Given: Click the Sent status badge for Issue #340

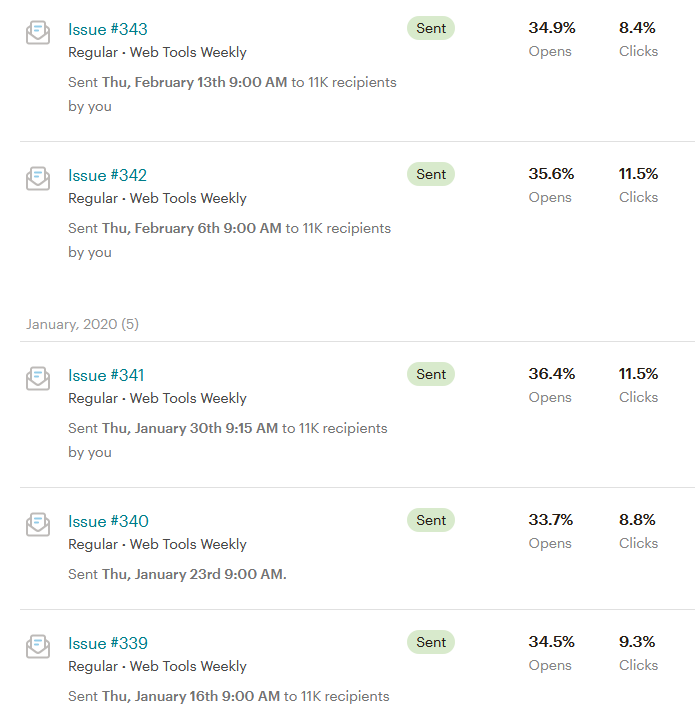Looking at the screenshot, I should [x=431, y=520].
